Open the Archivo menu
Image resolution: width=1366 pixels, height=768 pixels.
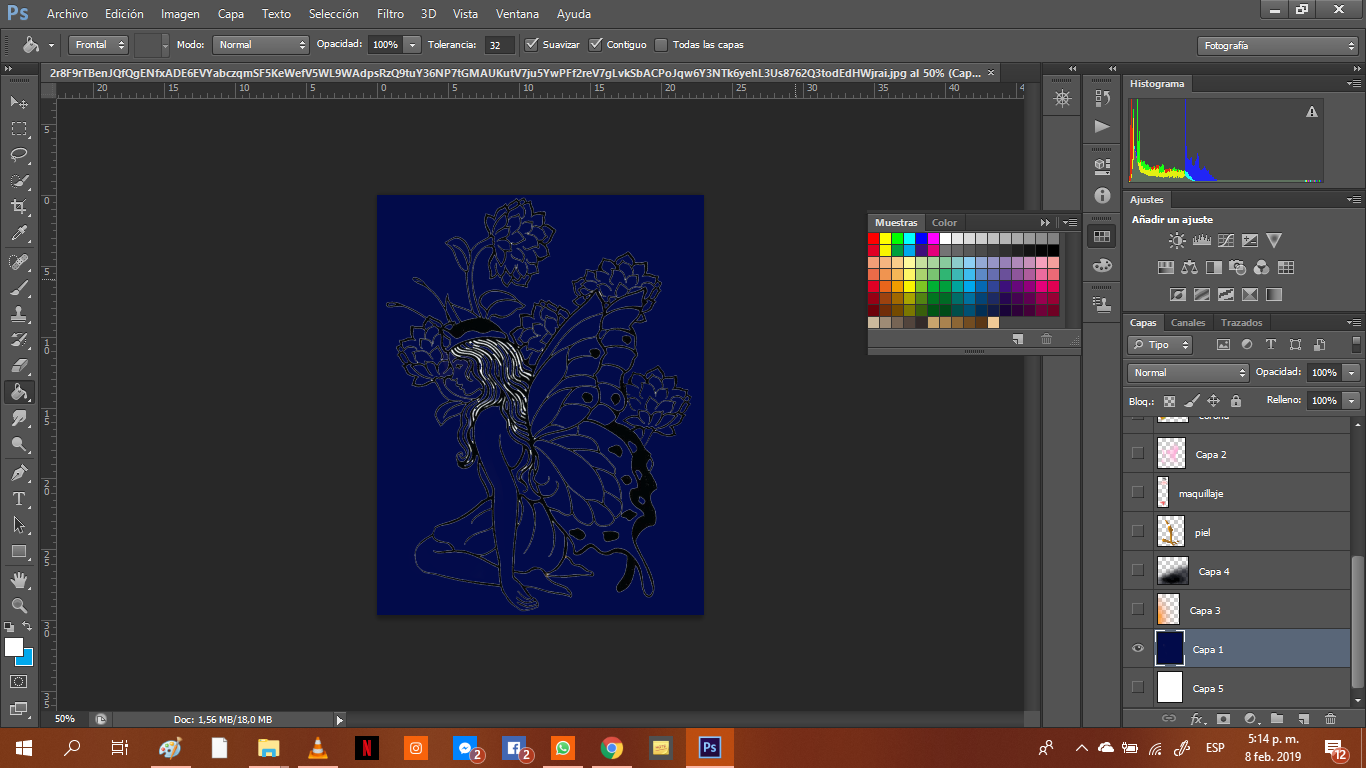pos(67,14)
